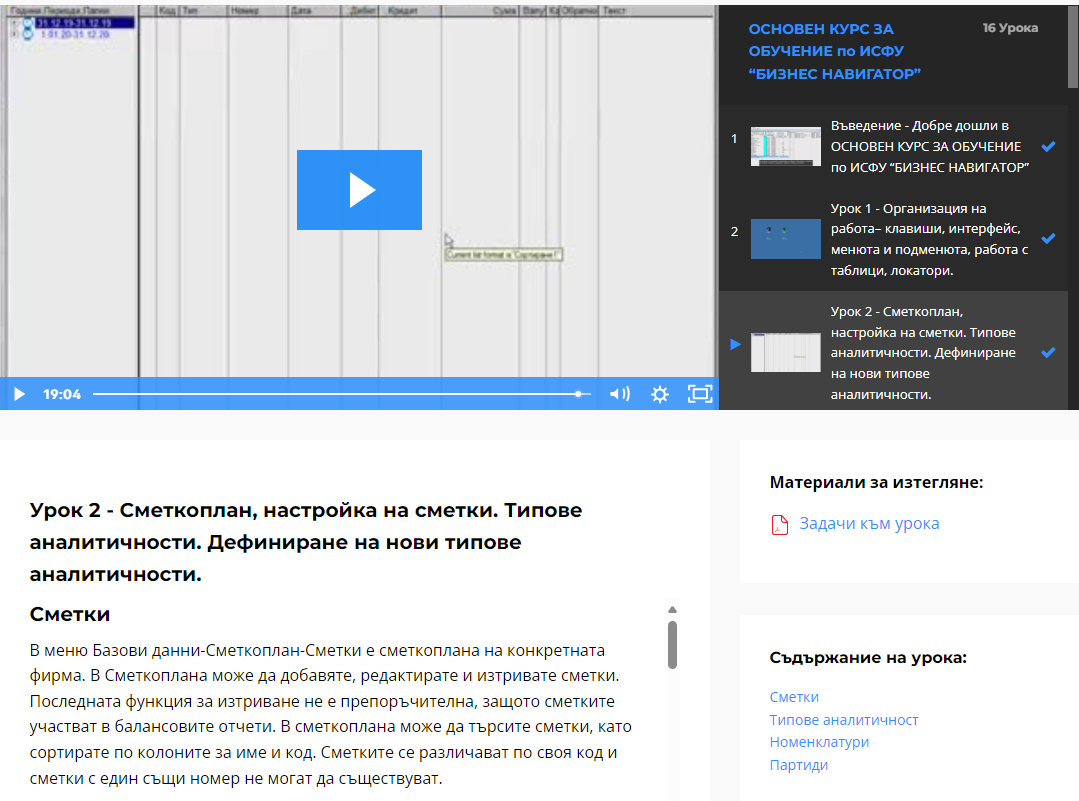Click the scroll-up arrow of lesson text
The image size is (1079, 801).
click(672, 610)
